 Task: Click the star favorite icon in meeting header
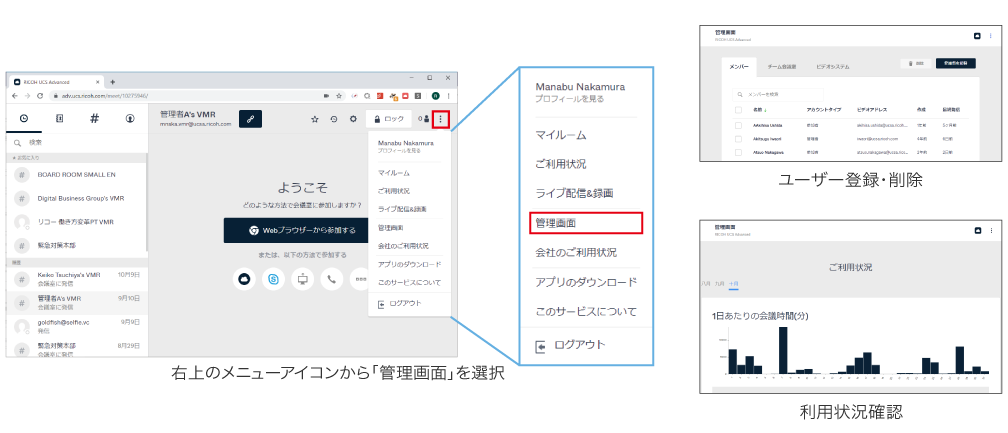coord(315,119)
